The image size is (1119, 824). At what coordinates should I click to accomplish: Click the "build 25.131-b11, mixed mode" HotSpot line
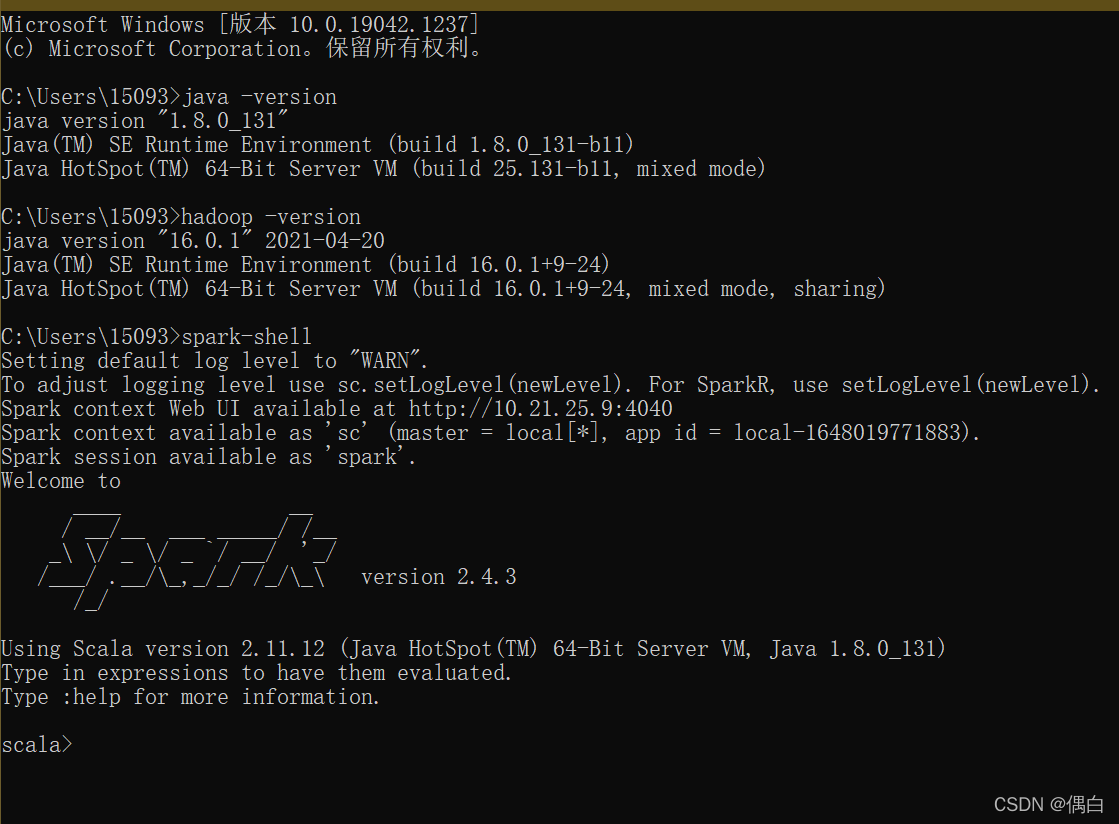click(x=384, y=169)
